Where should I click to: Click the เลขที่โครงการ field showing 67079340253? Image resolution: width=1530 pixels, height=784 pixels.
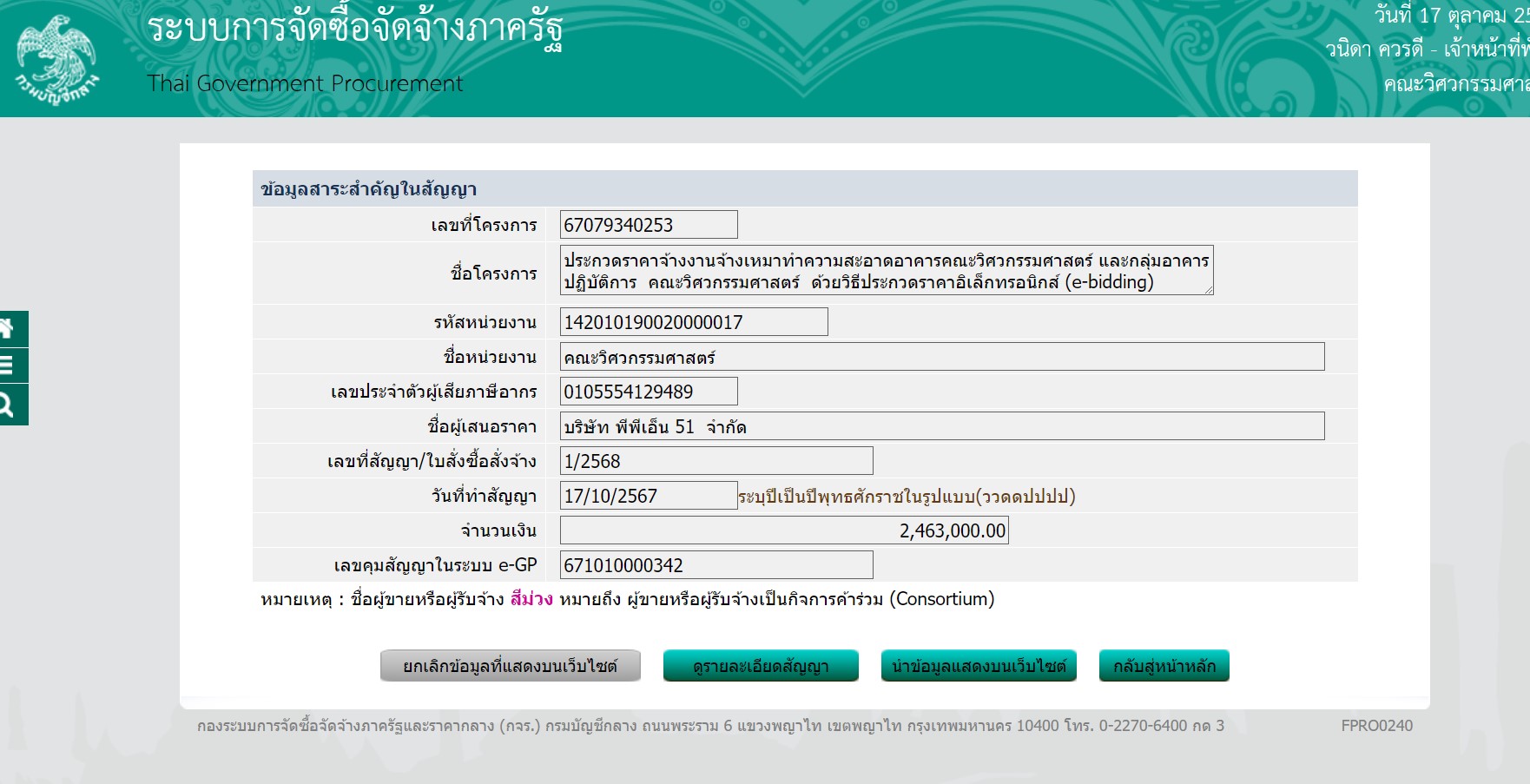pos(649,225)
